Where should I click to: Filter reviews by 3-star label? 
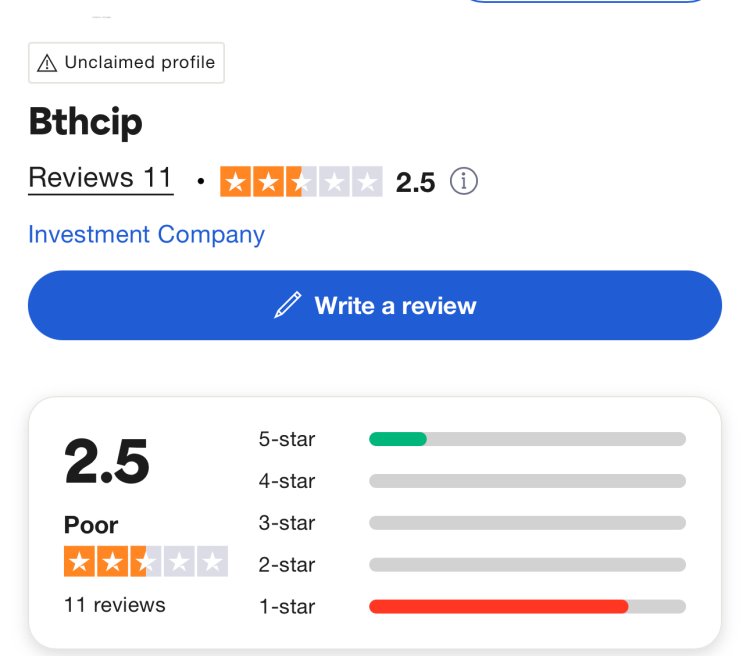[287, 523]
